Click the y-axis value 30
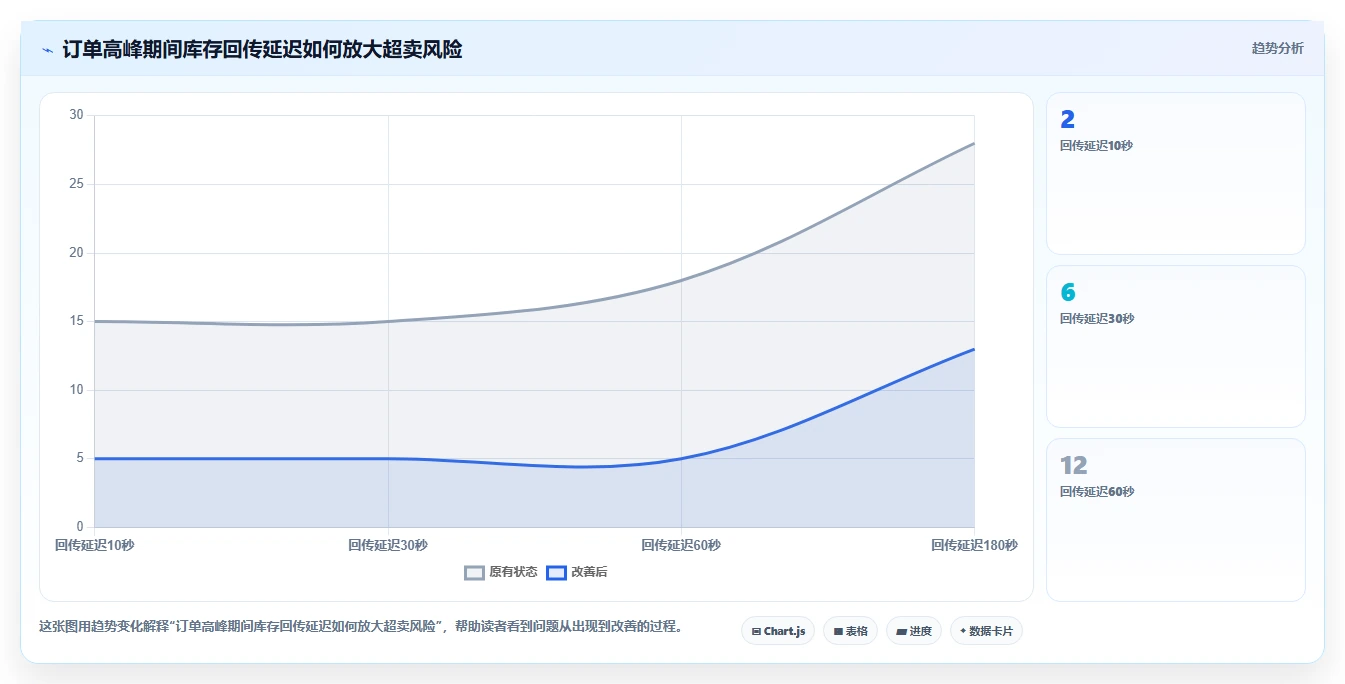Image resolution: width=1345 pixels, height=684 pixels. tap(77, 115)
